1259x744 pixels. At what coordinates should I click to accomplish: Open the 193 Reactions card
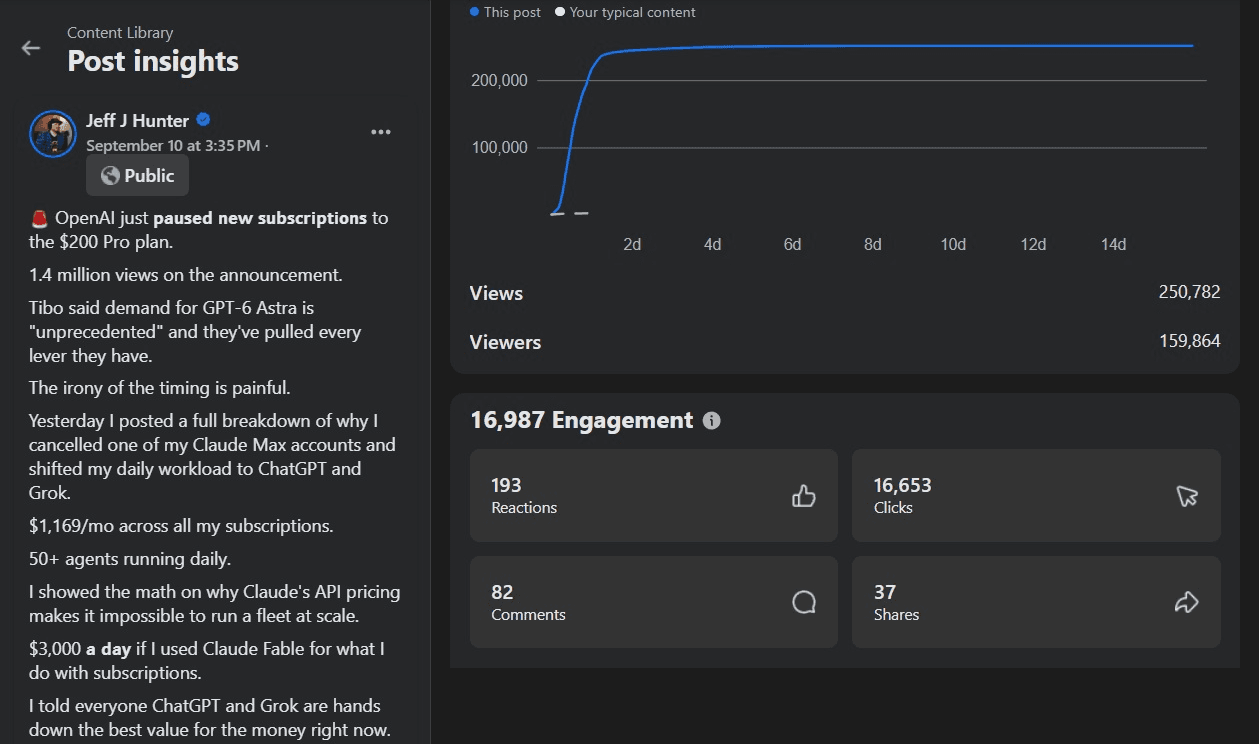click(654, 496)
